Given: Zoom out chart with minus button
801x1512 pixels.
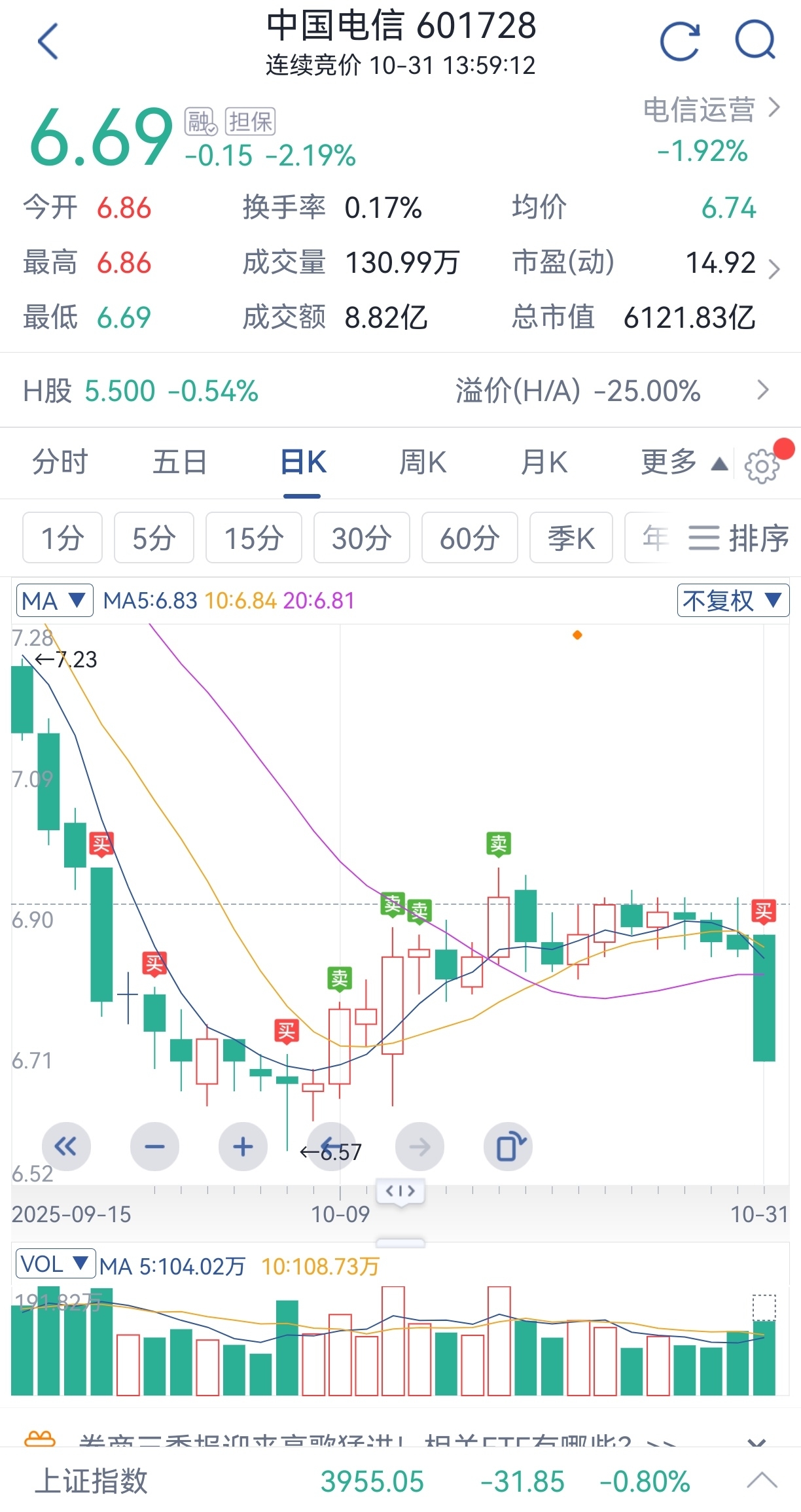Looking at the screenshot, I should 154,1147.
